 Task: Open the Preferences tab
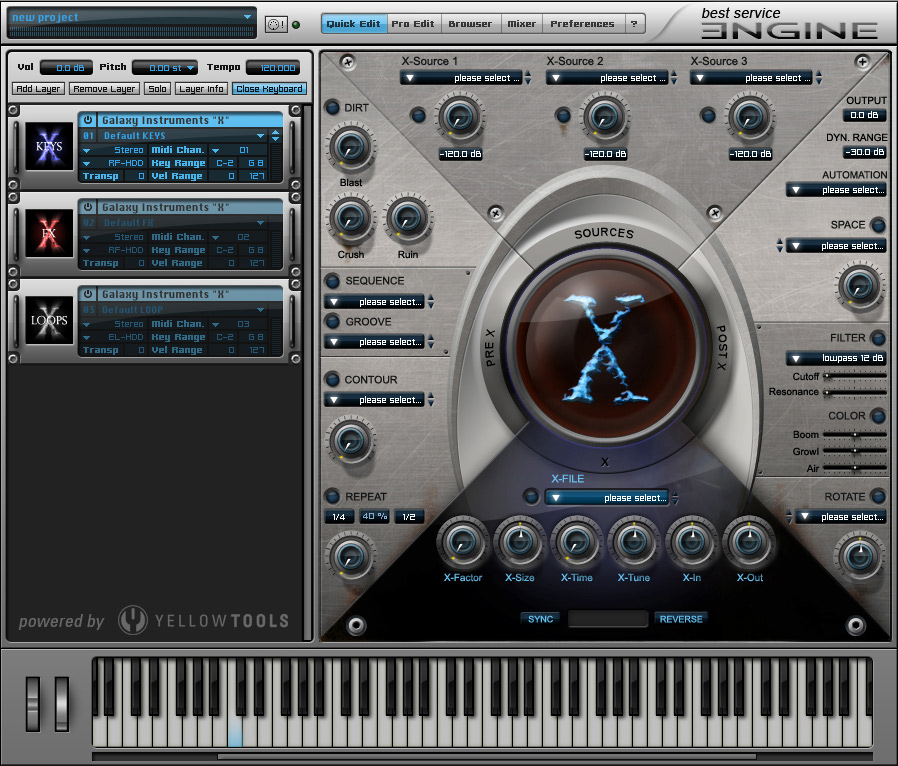point(582,24)
